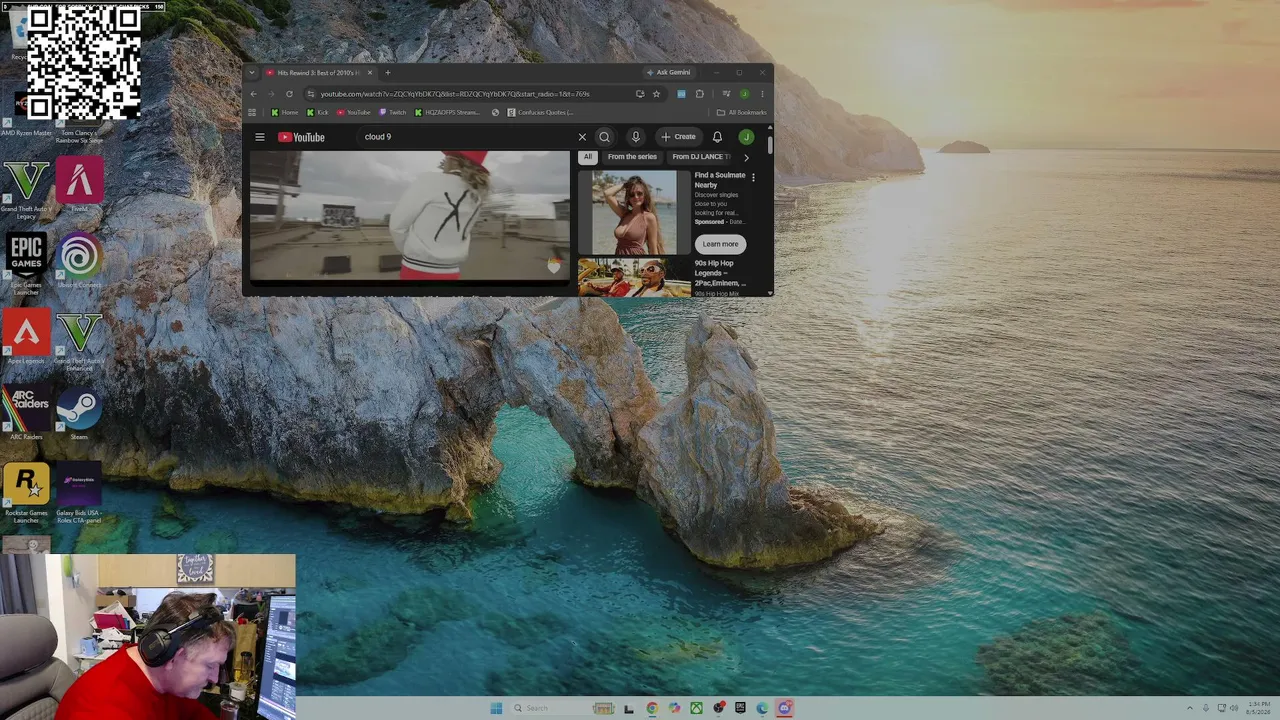Open the Home bookmark
This screenshot has height=720, width=1280.
pyautogui.click(x=285, y=113)
